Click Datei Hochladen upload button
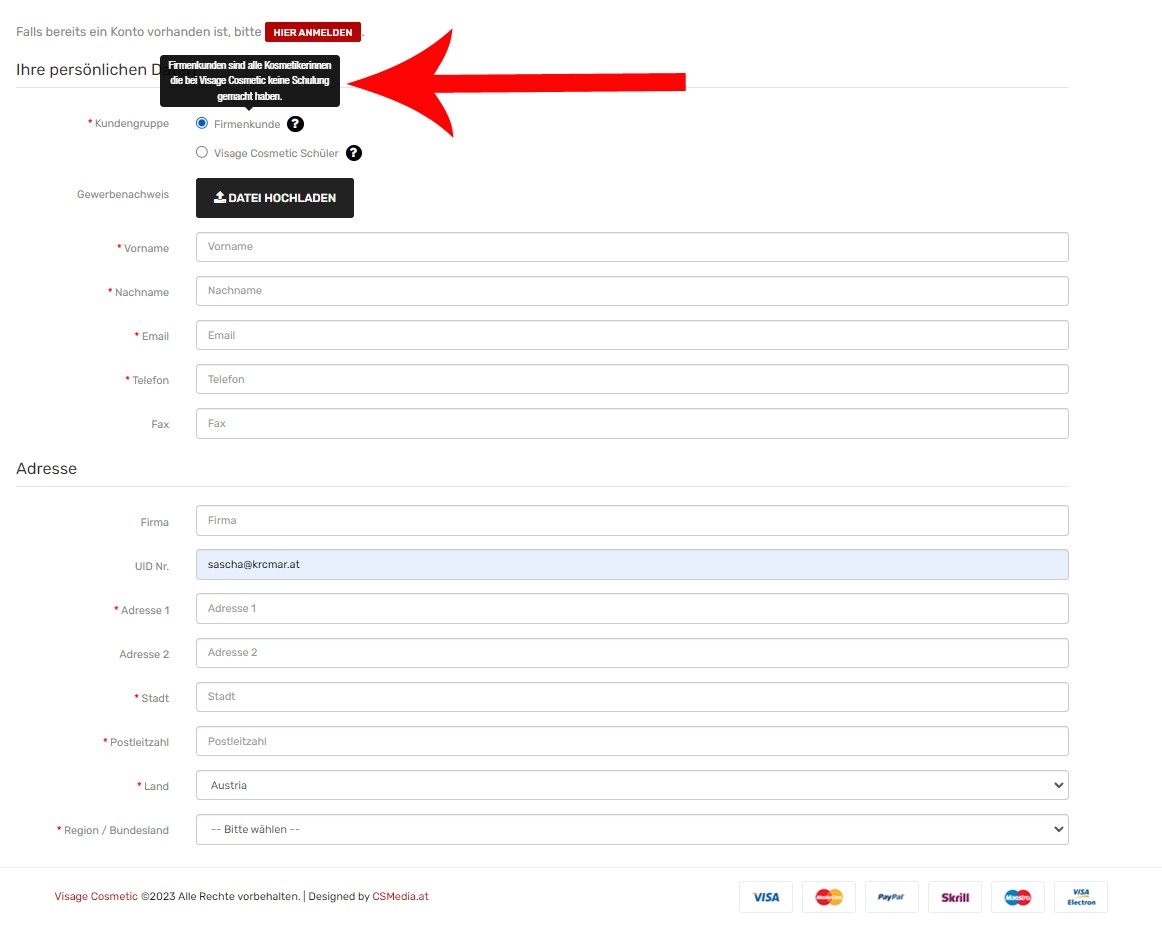The height and width of the screenshot is (931, 1162). click(x=275, y=198)
